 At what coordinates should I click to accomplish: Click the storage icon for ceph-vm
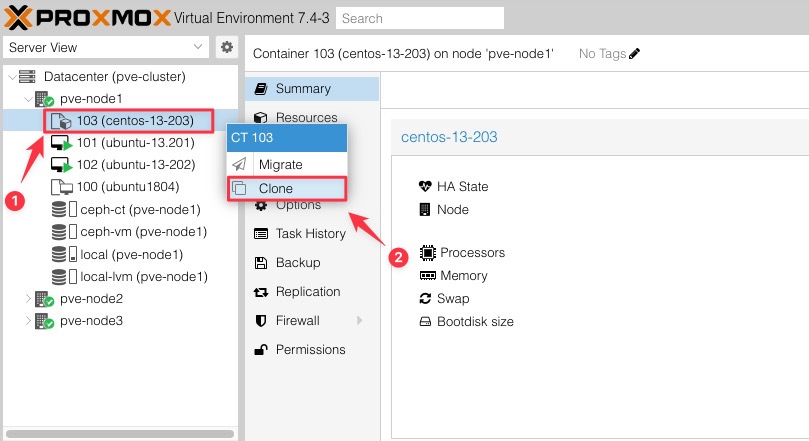coord(64,232)
